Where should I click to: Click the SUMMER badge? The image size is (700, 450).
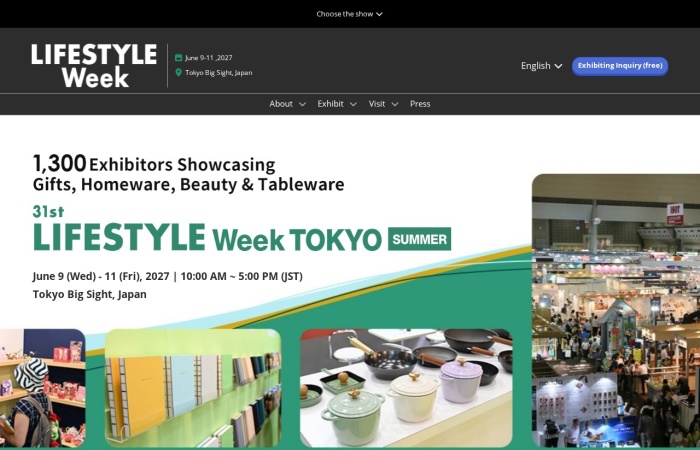click(419, 239)
